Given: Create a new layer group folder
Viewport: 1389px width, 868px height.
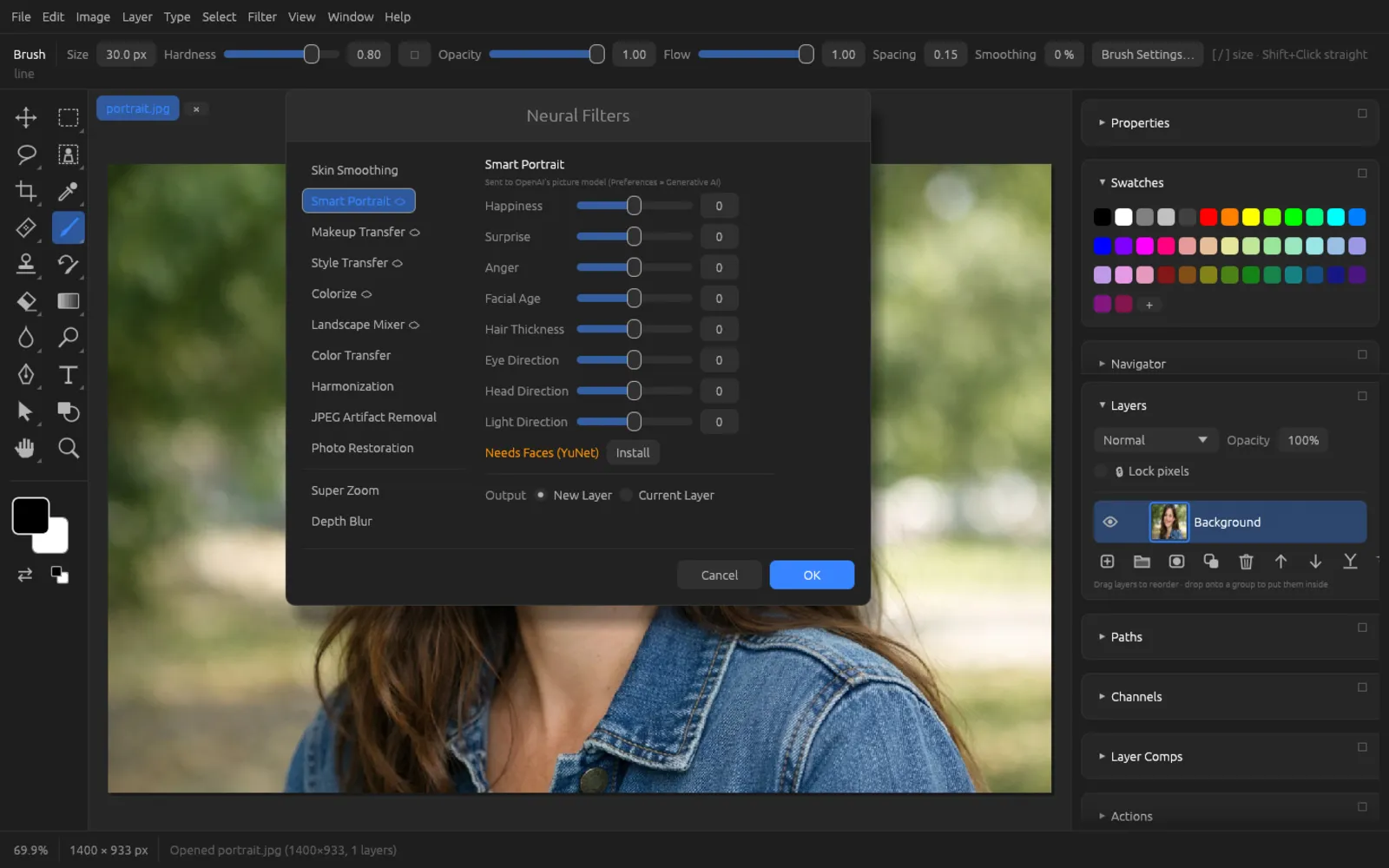Looking at the screenshot, I should tap(1142, 562).
